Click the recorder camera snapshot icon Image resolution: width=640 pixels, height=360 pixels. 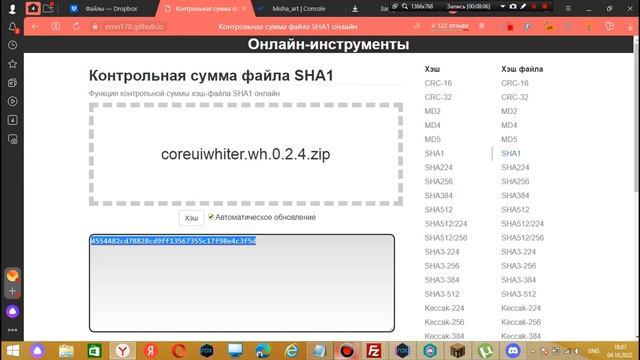(513, 6)
